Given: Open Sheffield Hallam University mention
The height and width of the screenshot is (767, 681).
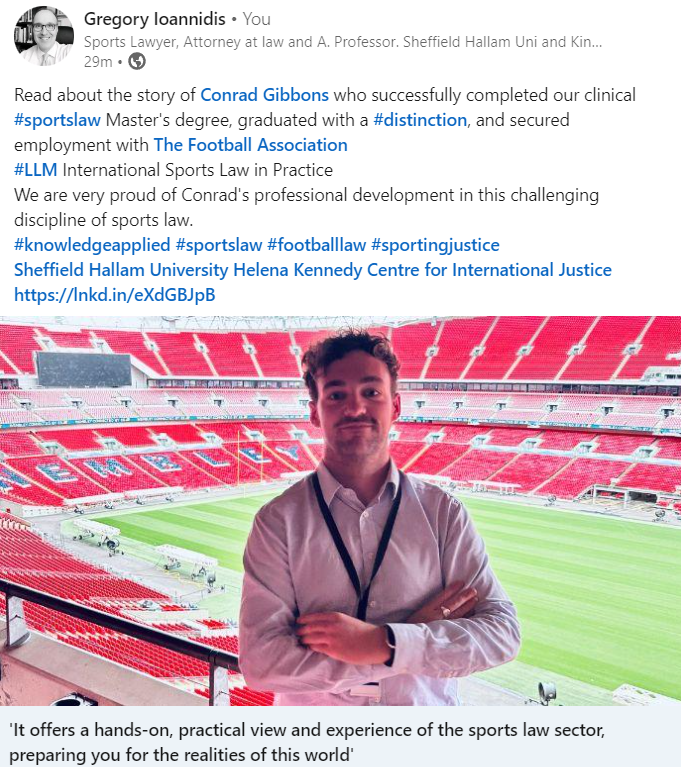Looking at the screenshot, I should (121, 270).
